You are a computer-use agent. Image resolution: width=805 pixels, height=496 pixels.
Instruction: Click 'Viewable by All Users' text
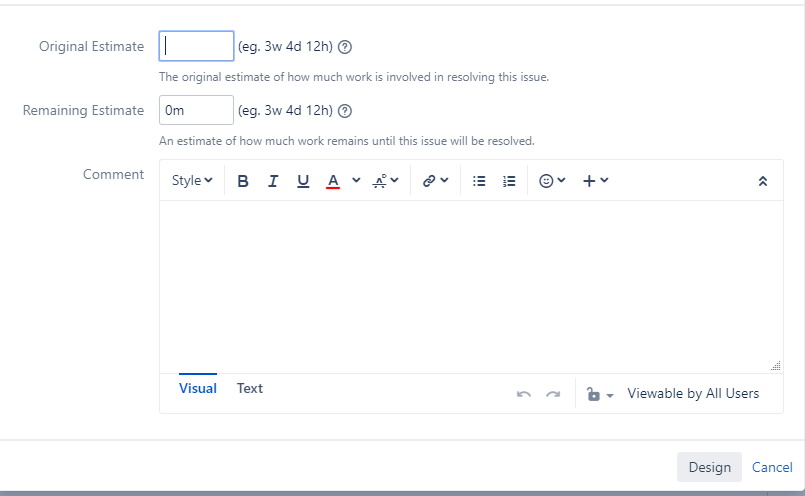(x=693, y=393)
